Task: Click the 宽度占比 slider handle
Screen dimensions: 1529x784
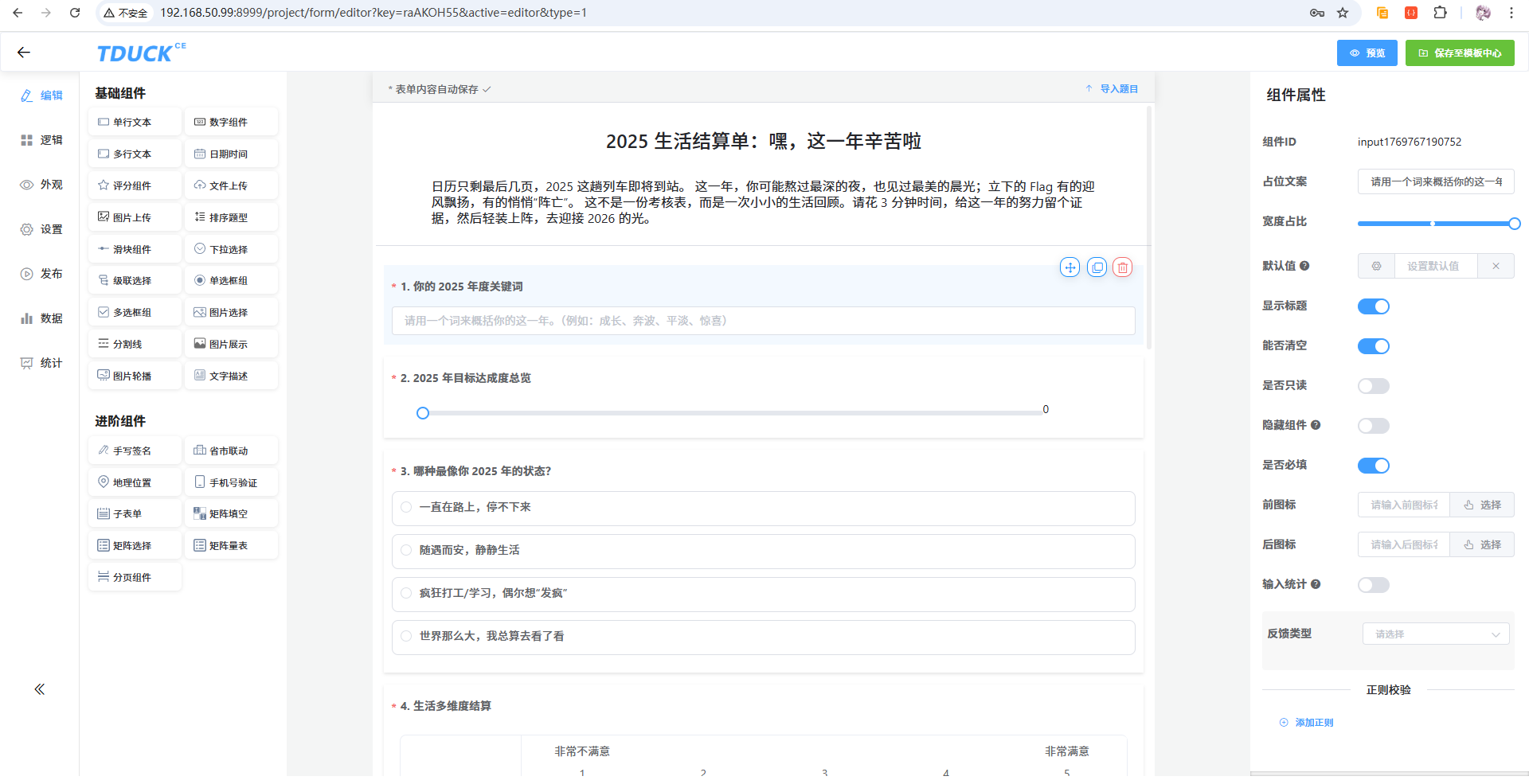Action: click(x=1514, y=224)
